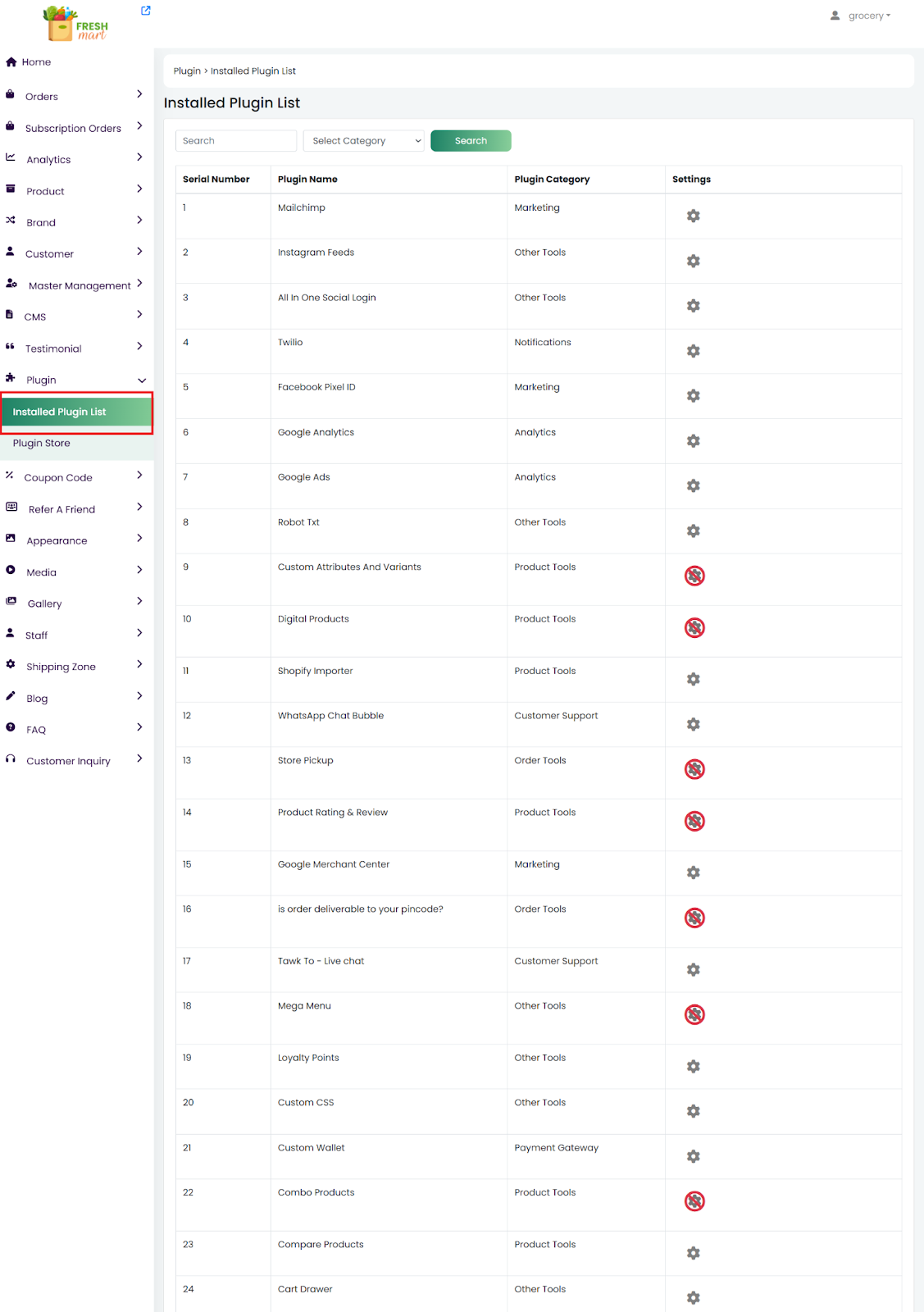924x1312 pixels.
Task: Go to Home in sidebar
Action: pos(36,62)
